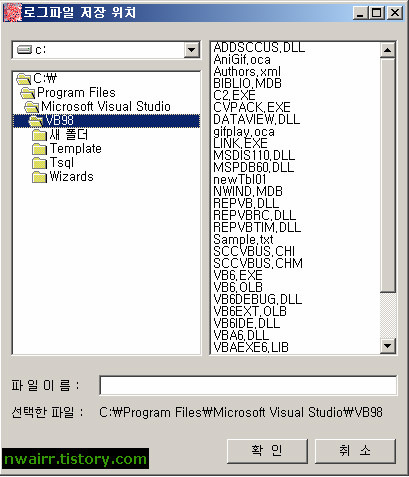Screen dimensions: 409x477
Task: Select SCCVBUS.CHM in the file list
Action: point(258,263)
